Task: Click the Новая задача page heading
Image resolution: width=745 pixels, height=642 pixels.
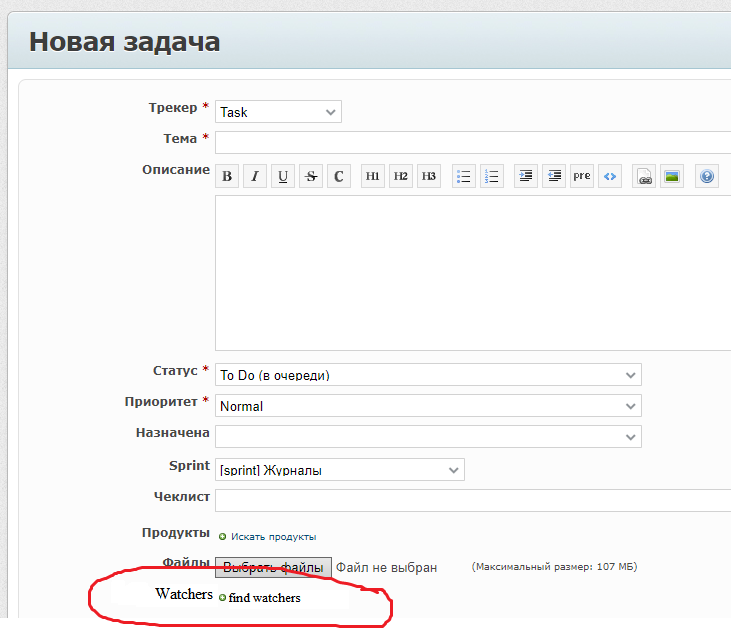Action: [x=124, y=42]
